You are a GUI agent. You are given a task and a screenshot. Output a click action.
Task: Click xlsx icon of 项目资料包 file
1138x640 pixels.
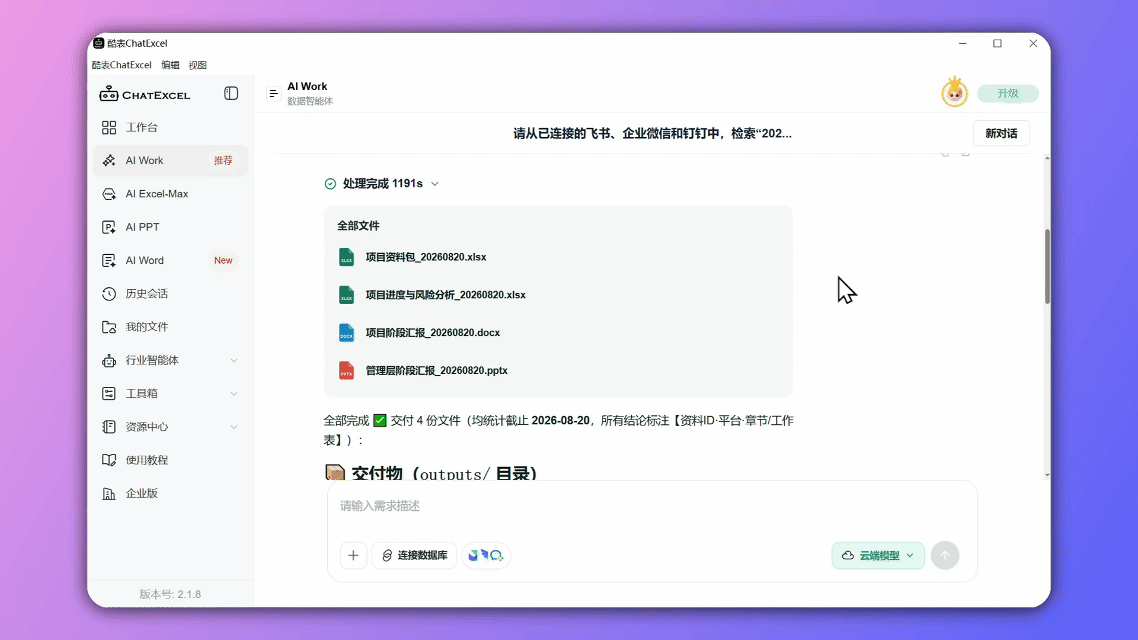346,257
